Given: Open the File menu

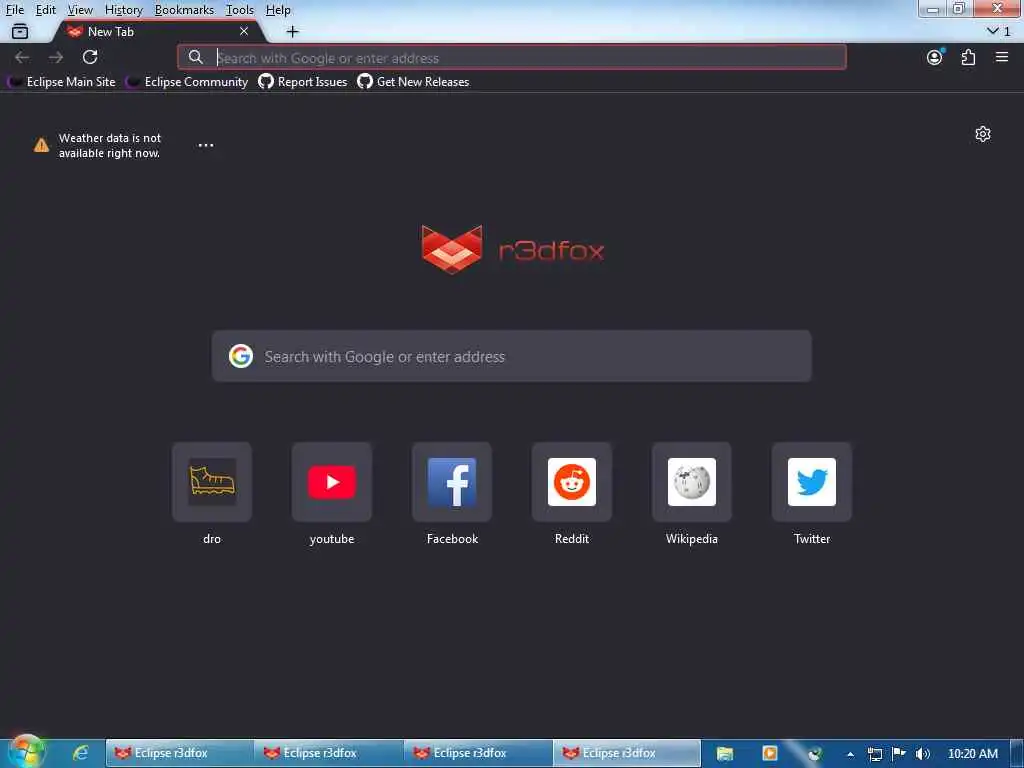Looking at the screenshot, I should (15, 10).
